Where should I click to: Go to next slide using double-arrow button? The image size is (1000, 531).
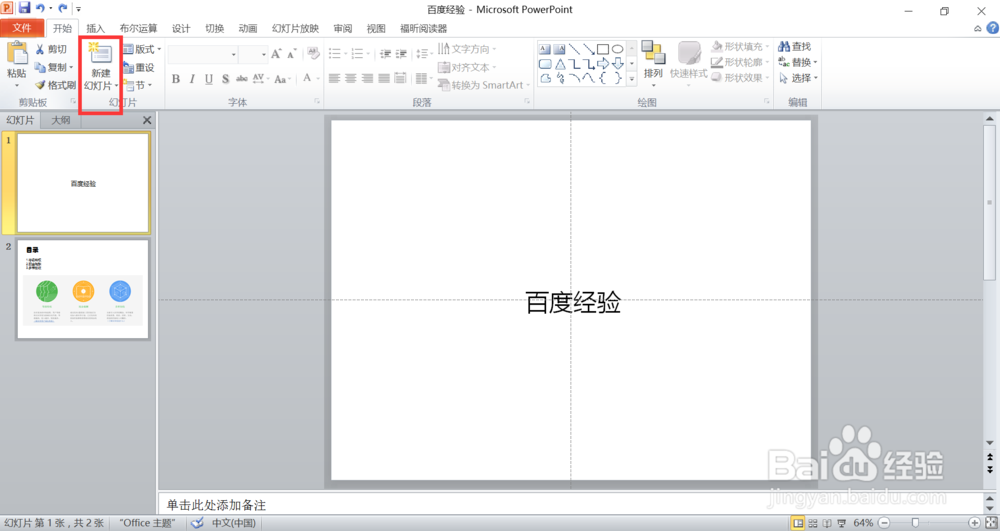coord(990,469)
